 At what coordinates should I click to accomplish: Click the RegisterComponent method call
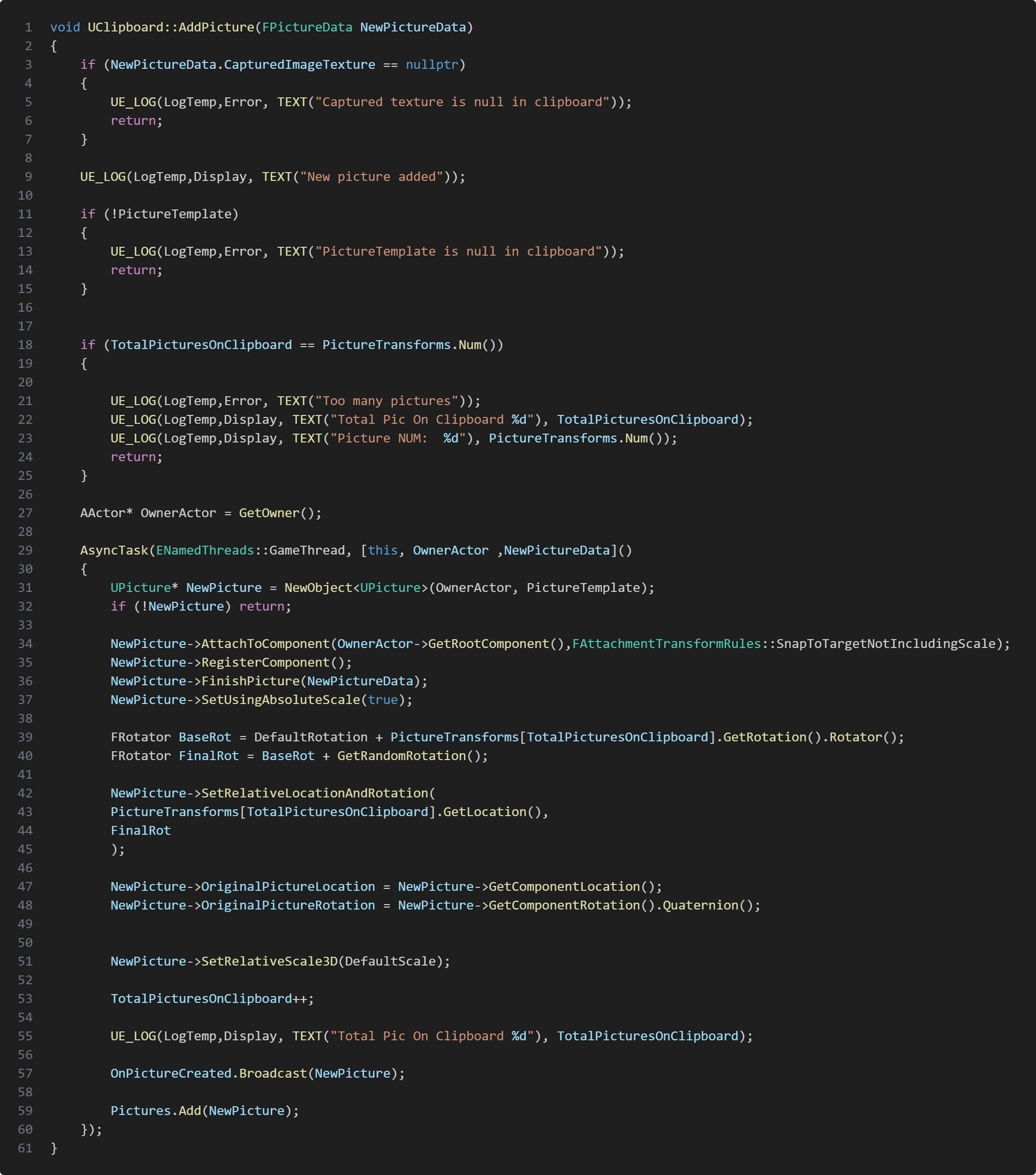[265, 662]
